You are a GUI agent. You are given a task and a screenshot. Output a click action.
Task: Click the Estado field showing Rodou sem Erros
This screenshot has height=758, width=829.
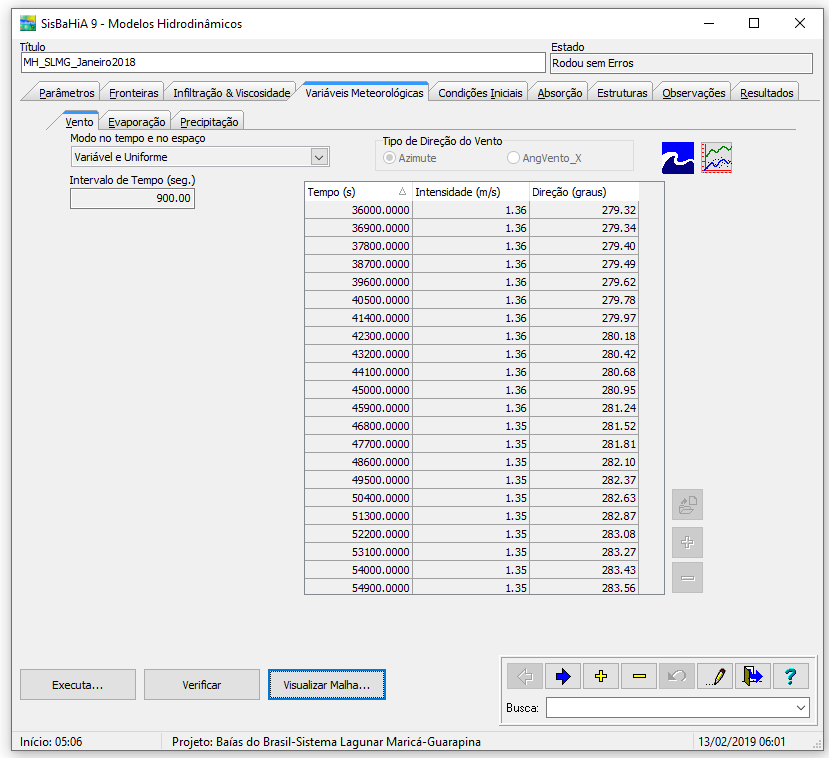click(681, 63)
